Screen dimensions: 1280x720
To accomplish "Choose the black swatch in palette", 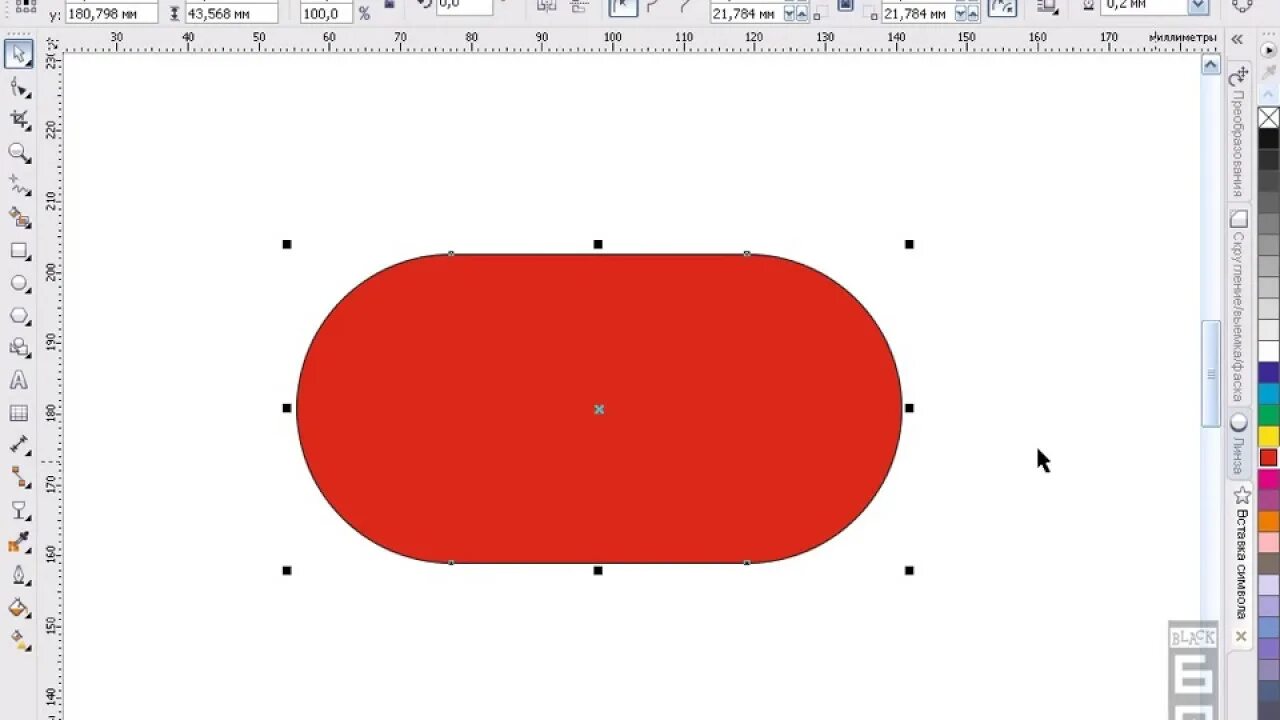I will click(1268, 139).
